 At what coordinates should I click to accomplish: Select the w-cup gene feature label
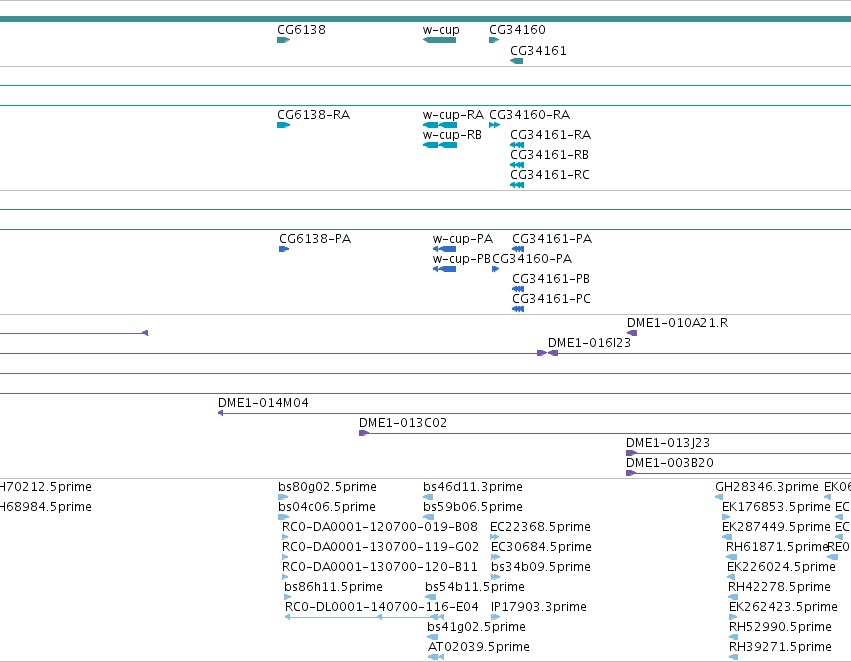(441, 30)
